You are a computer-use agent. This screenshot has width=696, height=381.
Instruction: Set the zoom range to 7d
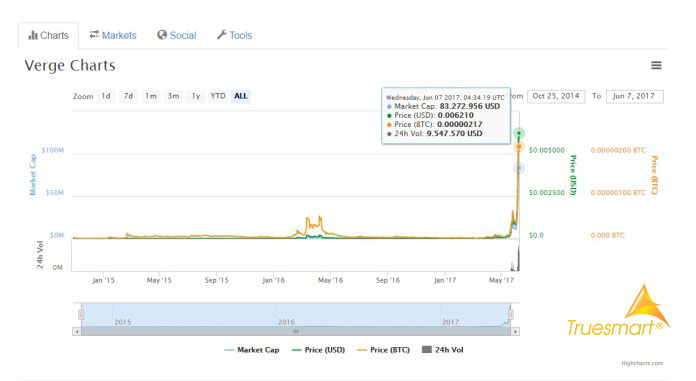pyautogui.click(x=128, y=96)
